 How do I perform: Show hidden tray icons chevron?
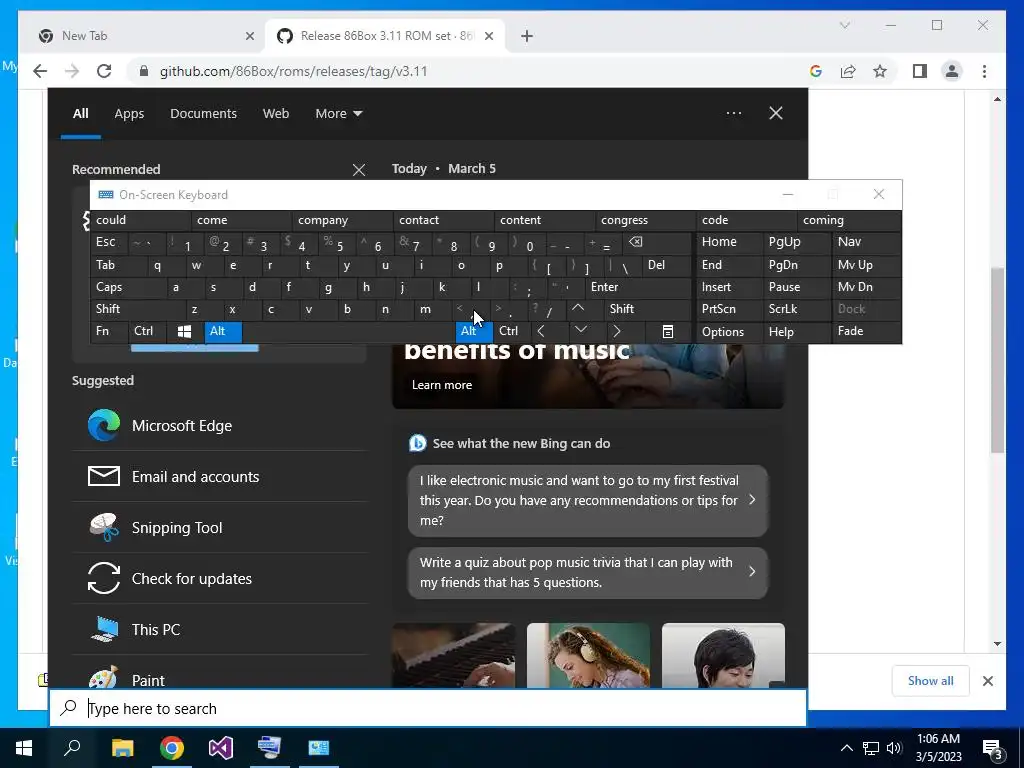(x=846, y=748)
